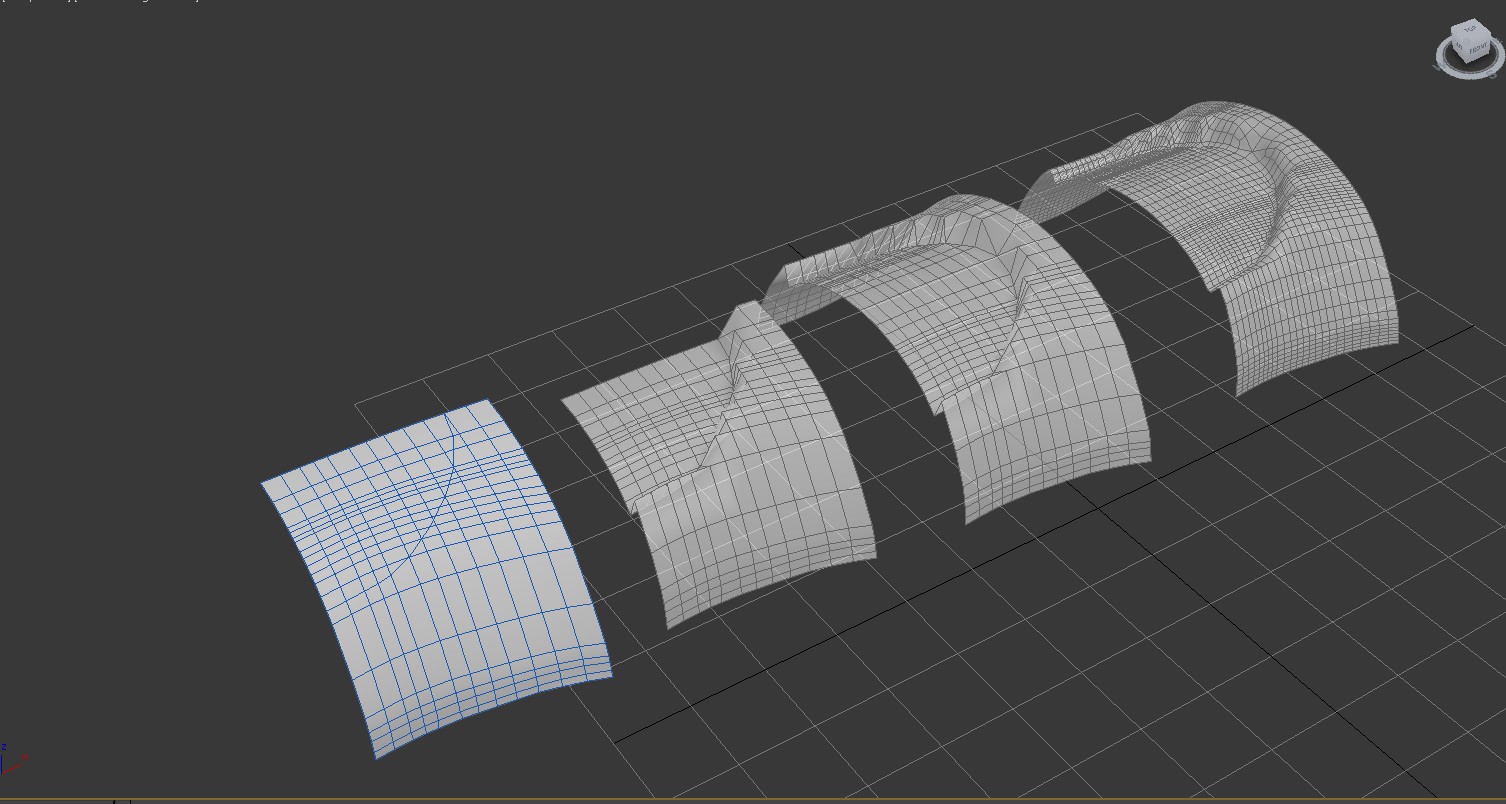Click the TOP face of the ViewCube

(x=1471, y=29)
